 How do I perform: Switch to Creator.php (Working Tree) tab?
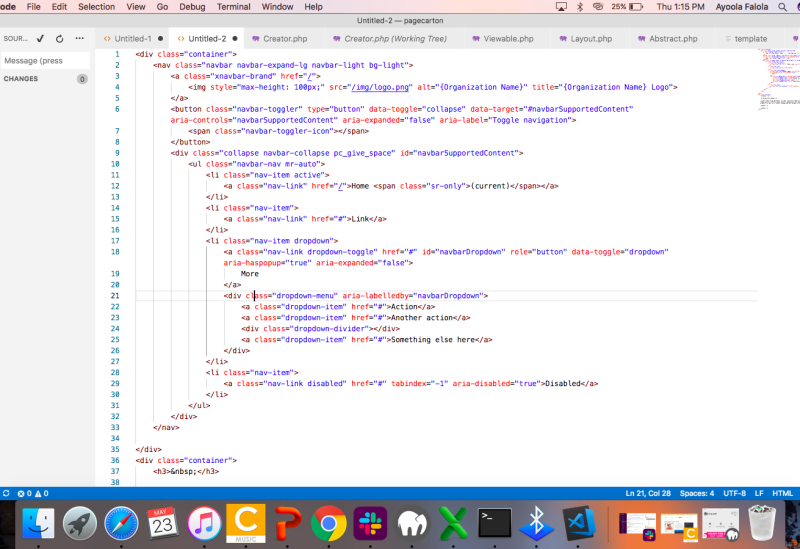pos(395,38)
